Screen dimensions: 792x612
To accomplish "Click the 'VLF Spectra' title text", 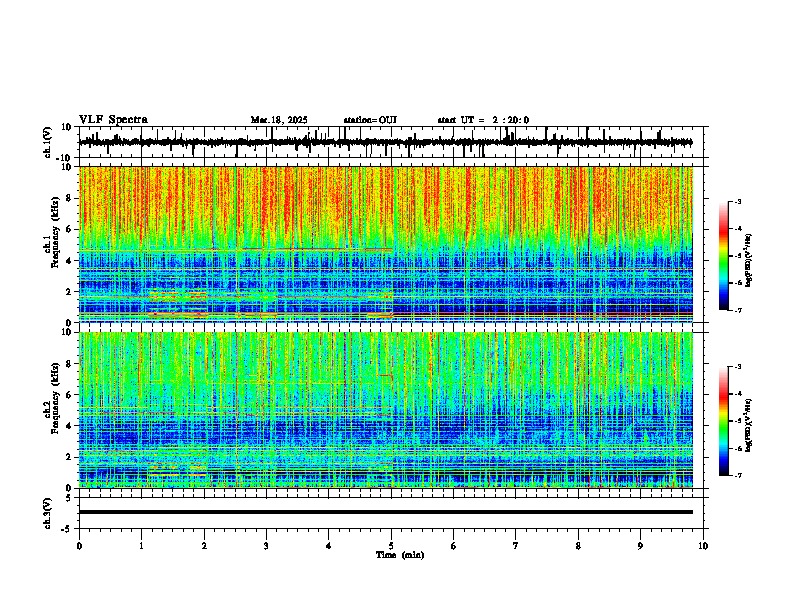I will [x=113, y=120].
